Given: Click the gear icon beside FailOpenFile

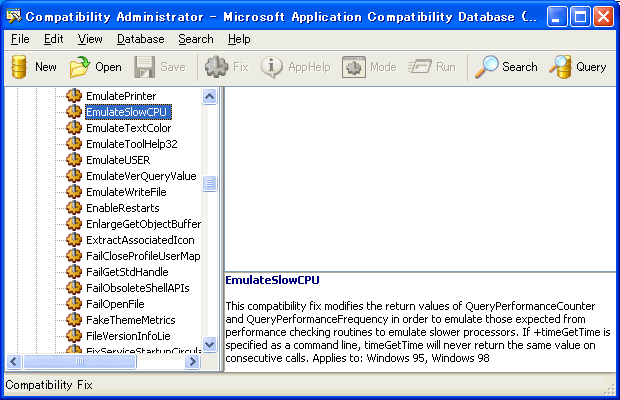Looking at the screenshot, I should tap(74, 304).
